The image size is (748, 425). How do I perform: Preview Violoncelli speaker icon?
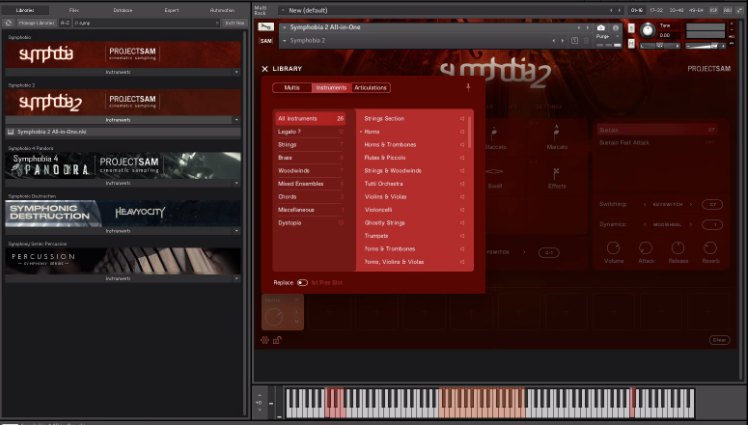(x=462, y=210)
